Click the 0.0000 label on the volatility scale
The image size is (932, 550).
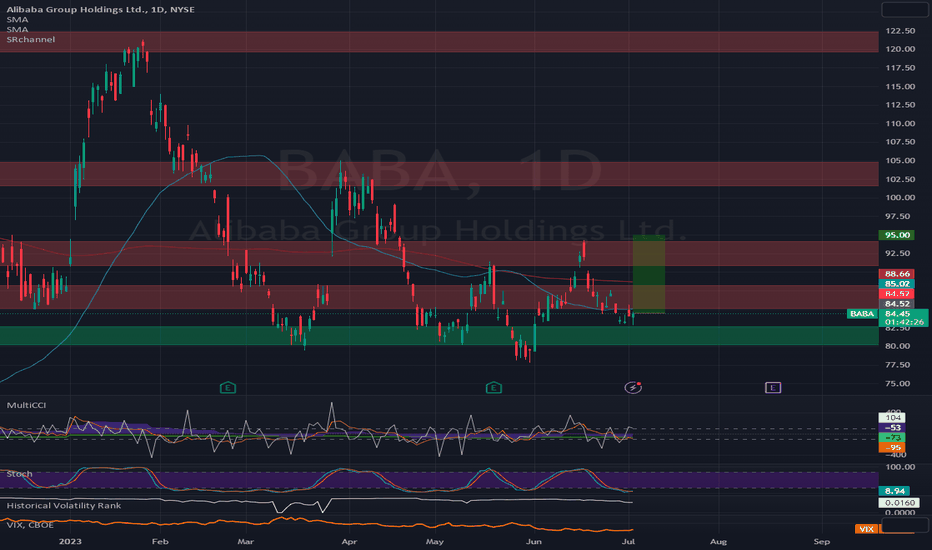900,512
